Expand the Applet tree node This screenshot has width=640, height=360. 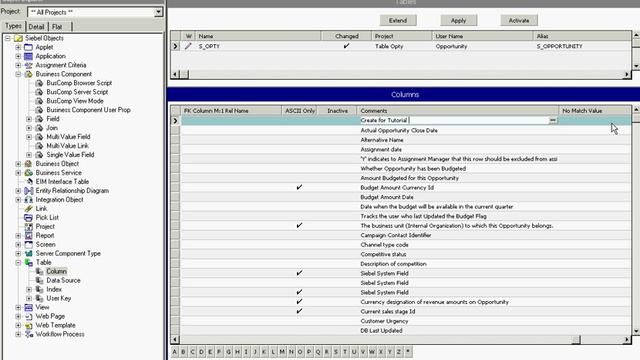(18, 47)
